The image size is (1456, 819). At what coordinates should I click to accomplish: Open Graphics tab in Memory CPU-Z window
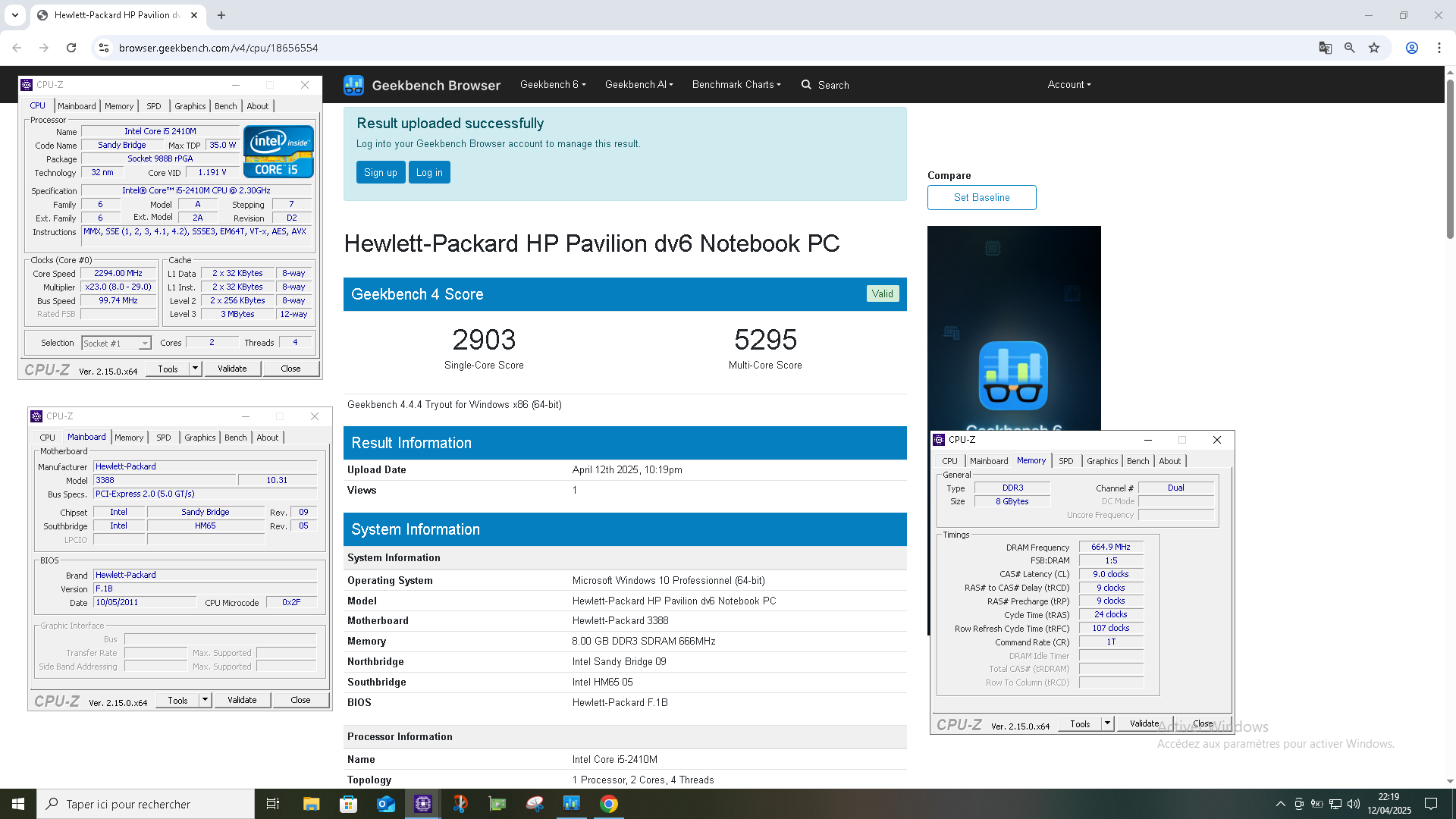click(x=1102, y=461)
